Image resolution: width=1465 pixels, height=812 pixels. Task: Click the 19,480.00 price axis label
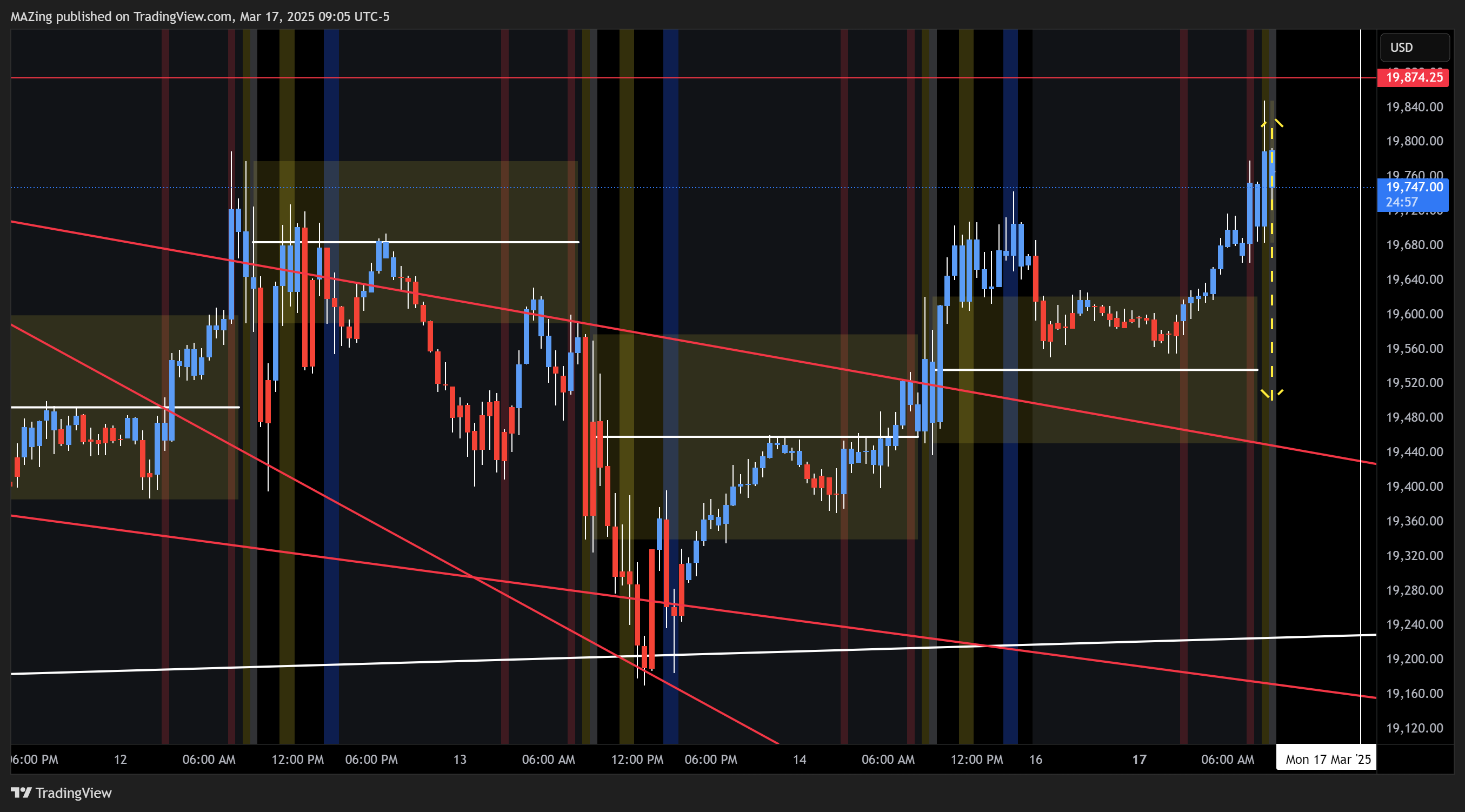point(1414,417)
